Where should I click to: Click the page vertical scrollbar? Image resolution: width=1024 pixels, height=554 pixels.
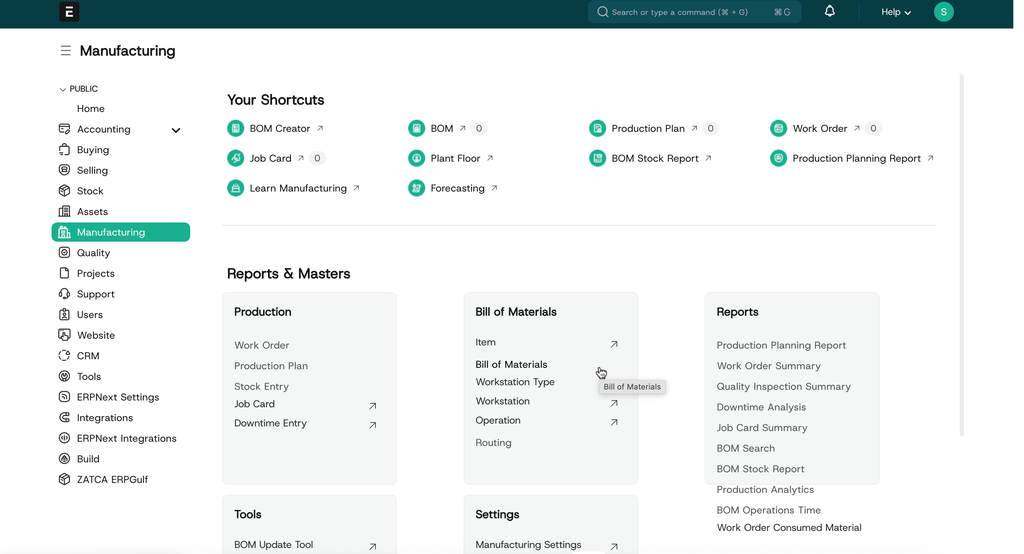(x=961, y=255)
